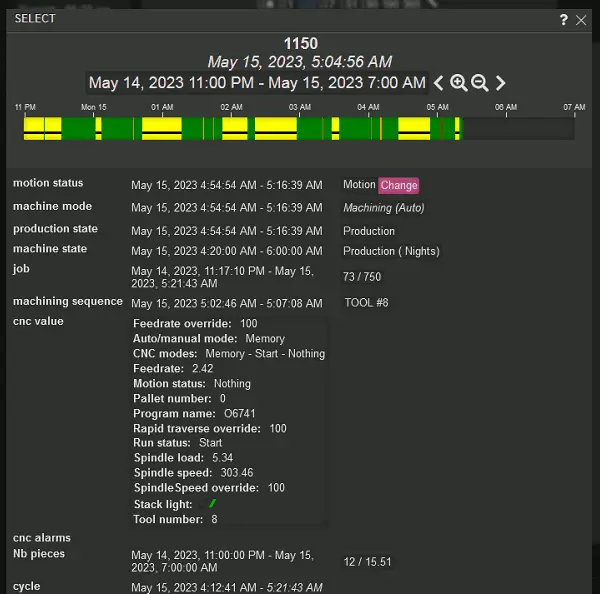600x594 pixels.
Task: Click the job count 73 / 750
Action: point(362,277)
